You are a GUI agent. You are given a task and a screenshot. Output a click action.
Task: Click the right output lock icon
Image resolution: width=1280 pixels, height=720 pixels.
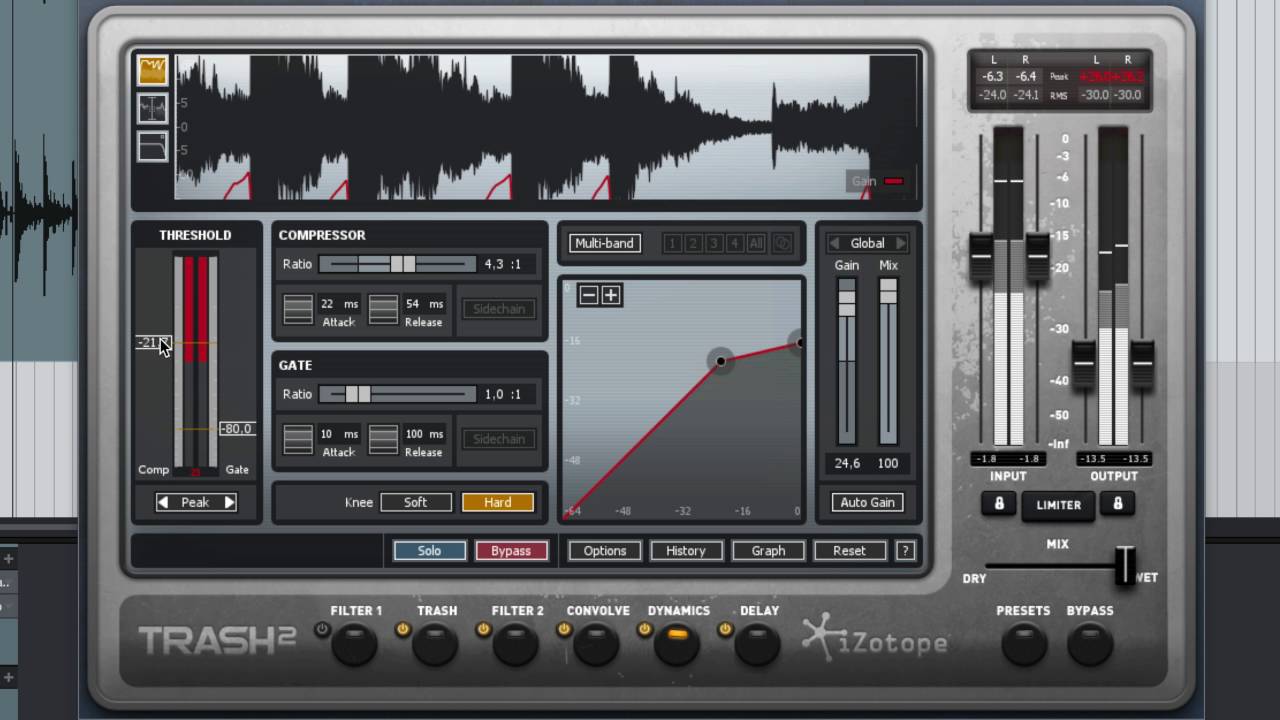1118,504
